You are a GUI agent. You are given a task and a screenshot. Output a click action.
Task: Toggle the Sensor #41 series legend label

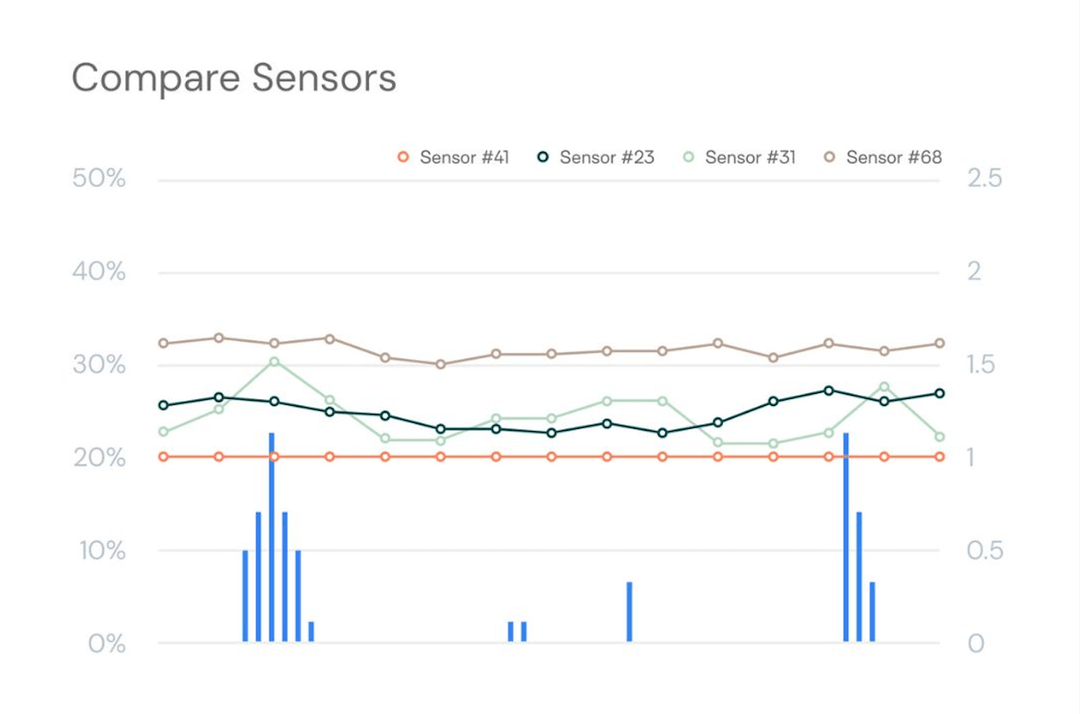tap(464, 157)
